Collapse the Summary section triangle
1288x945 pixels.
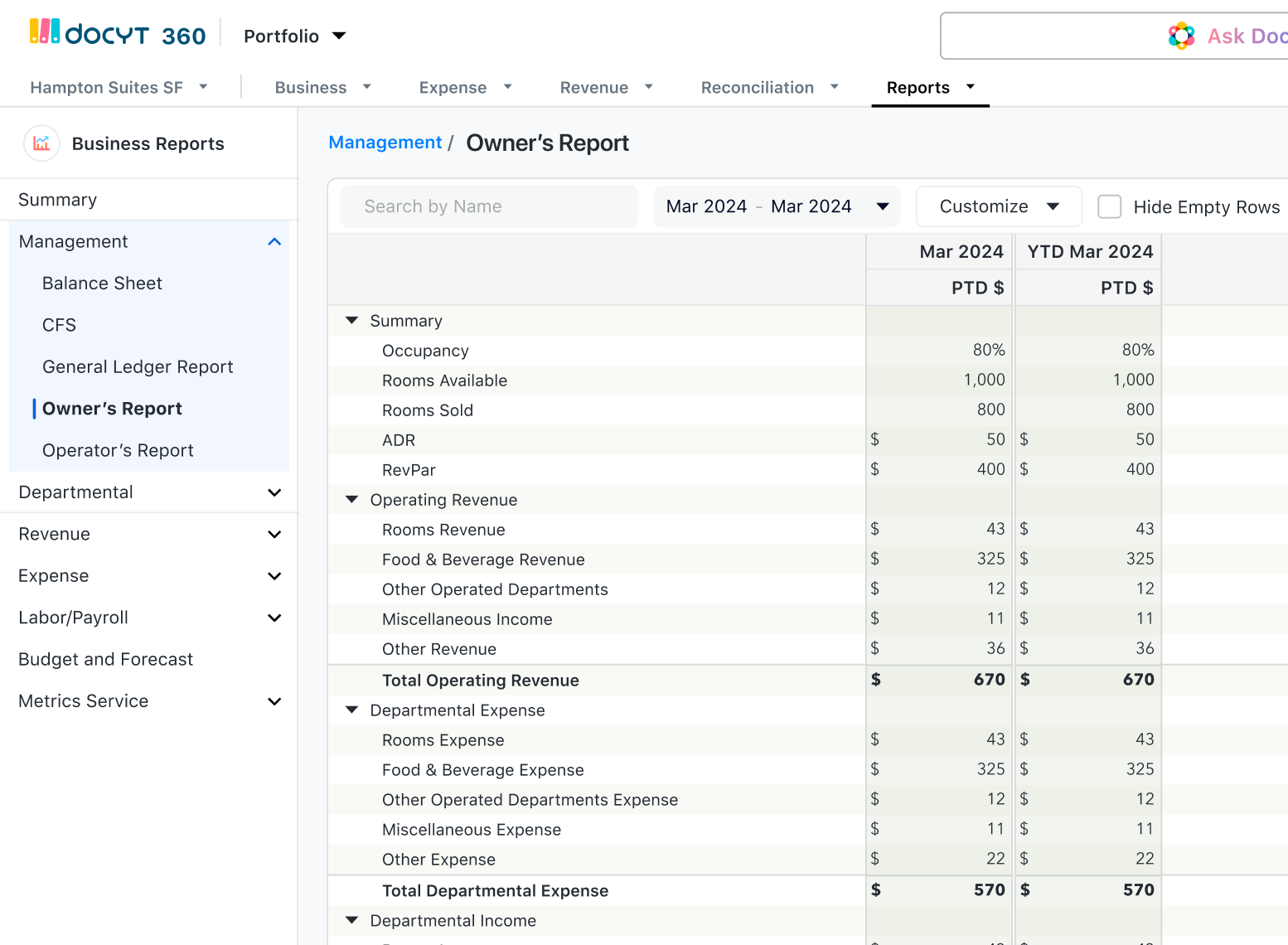click(351, 320)
